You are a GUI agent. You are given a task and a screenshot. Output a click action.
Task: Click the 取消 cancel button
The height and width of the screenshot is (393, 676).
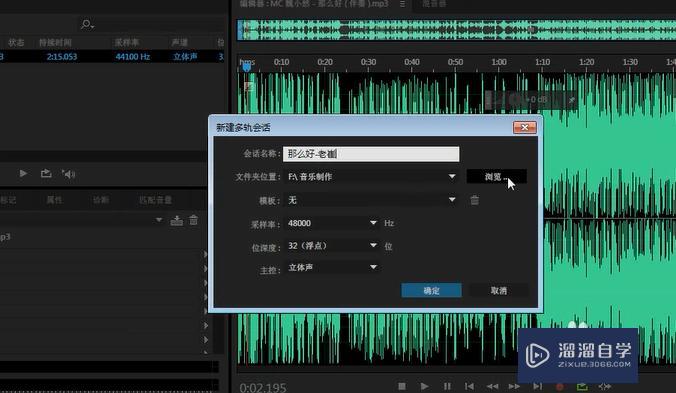(x=498, y=290)
